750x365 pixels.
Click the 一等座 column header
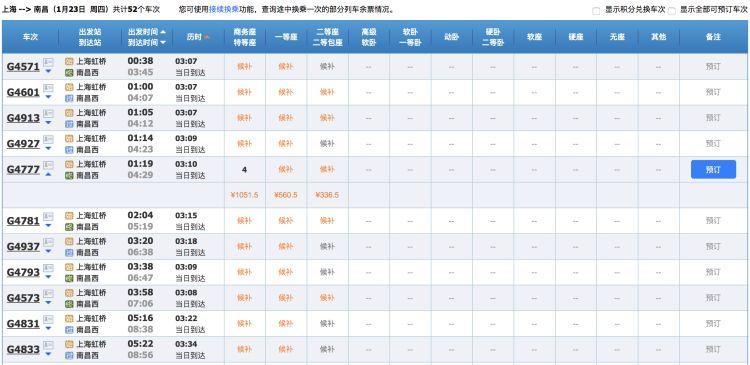click(286, 37)
